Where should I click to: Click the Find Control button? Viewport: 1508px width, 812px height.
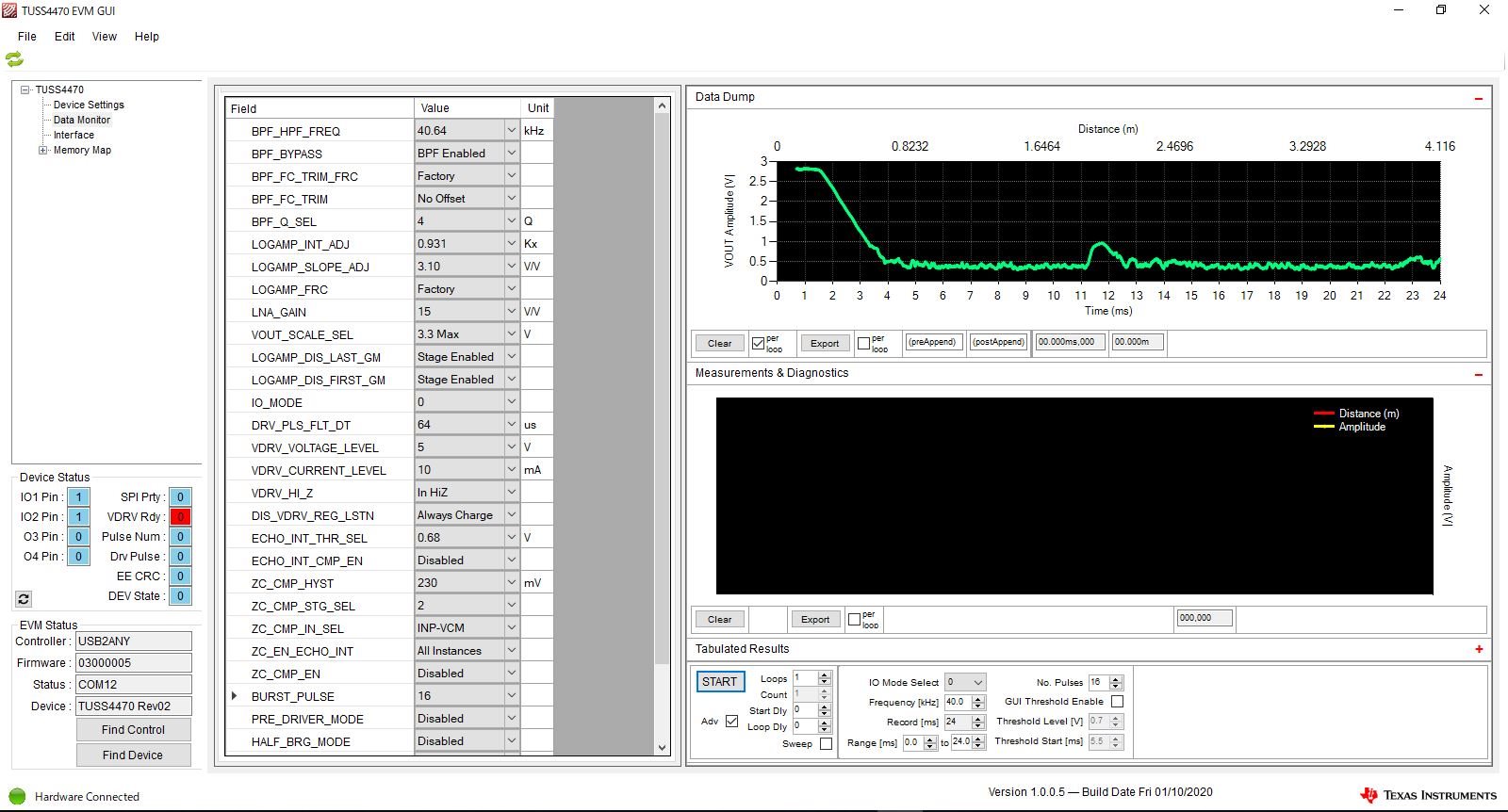[x=133, y=730]
